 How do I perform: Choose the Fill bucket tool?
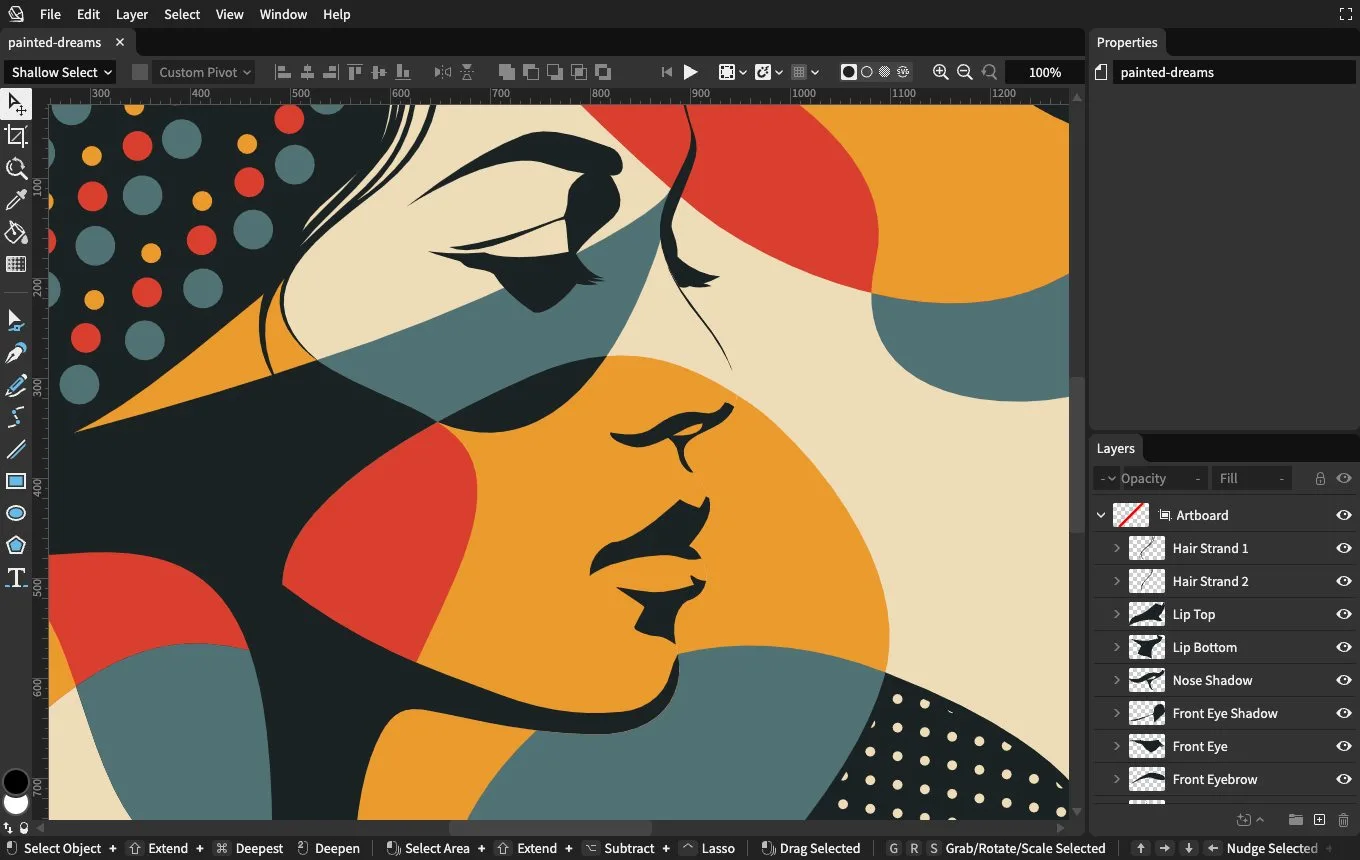pos(16,232)
